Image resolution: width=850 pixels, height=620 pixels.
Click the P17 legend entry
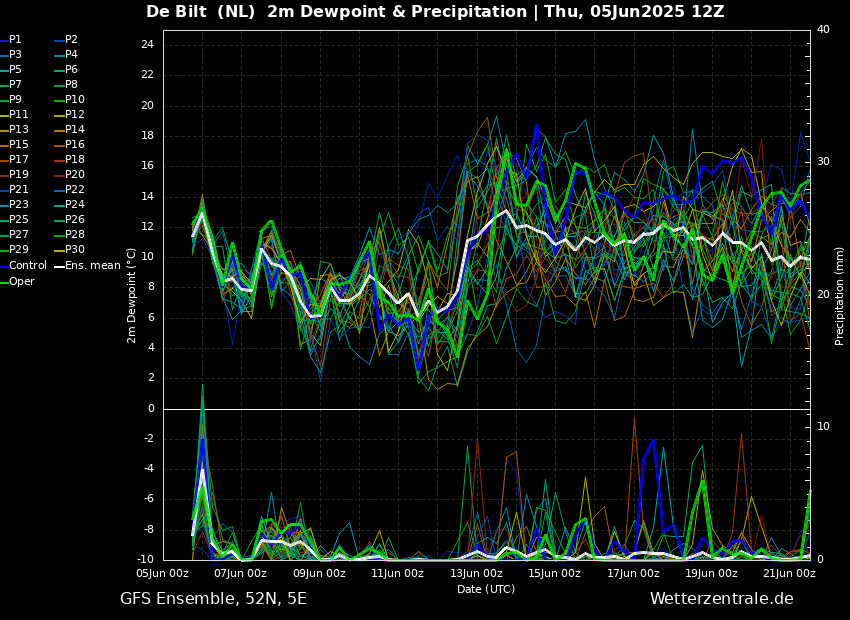click(x=14, y=159)
